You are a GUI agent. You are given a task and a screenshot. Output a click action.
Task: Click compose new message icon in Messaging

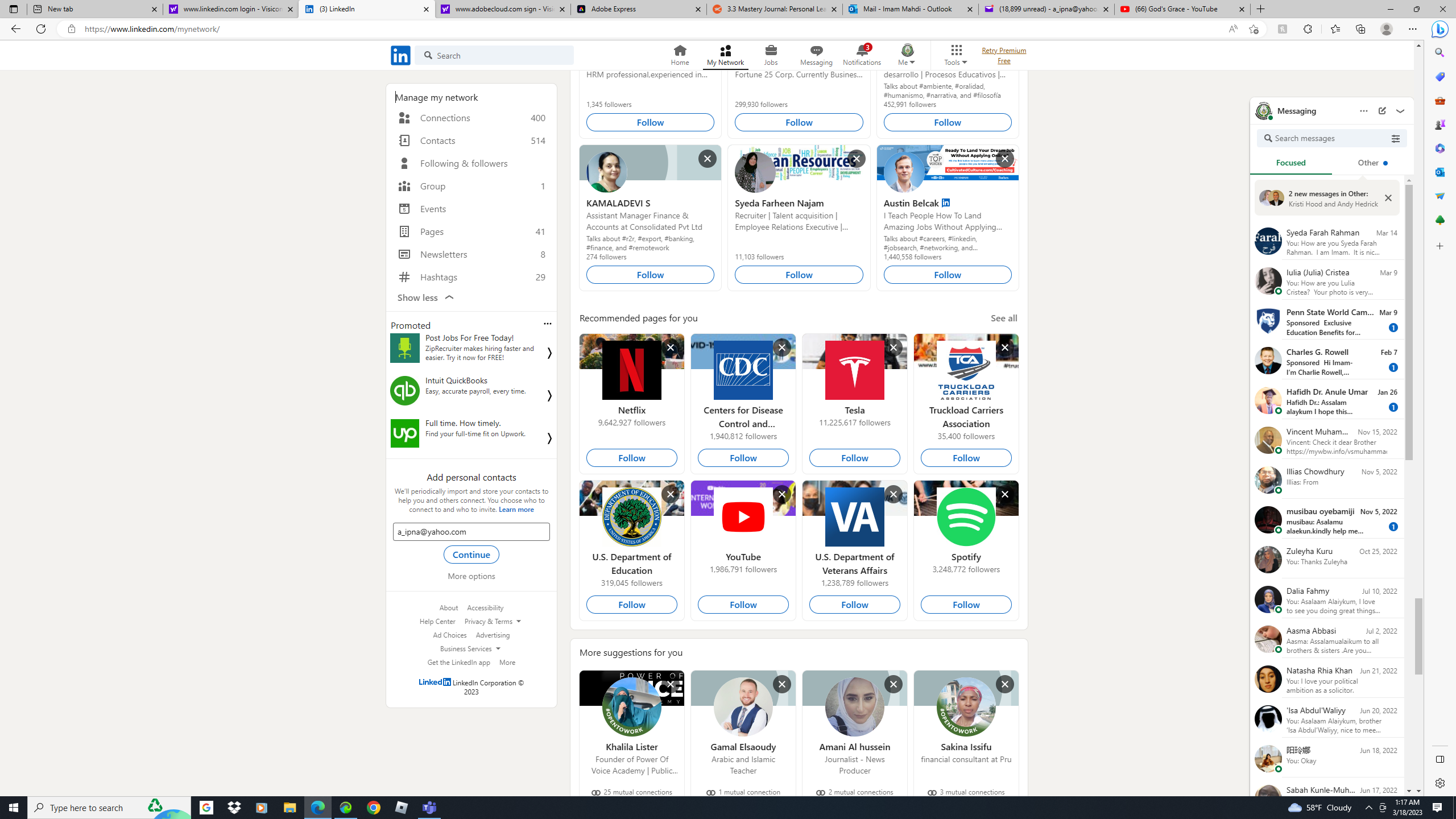[1382, 111]
